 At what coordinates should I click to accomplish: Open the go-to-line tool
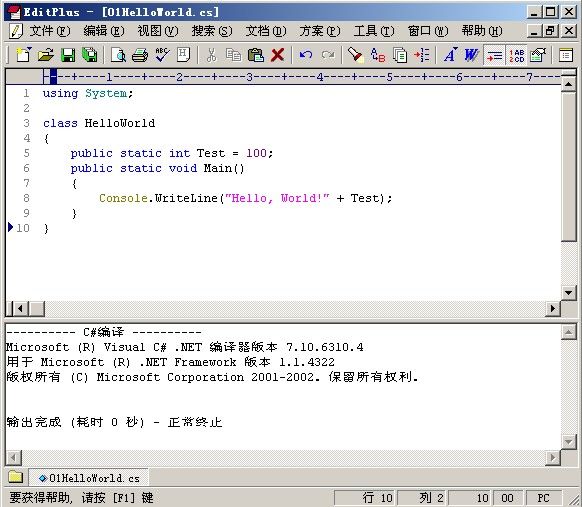[422, 55]
